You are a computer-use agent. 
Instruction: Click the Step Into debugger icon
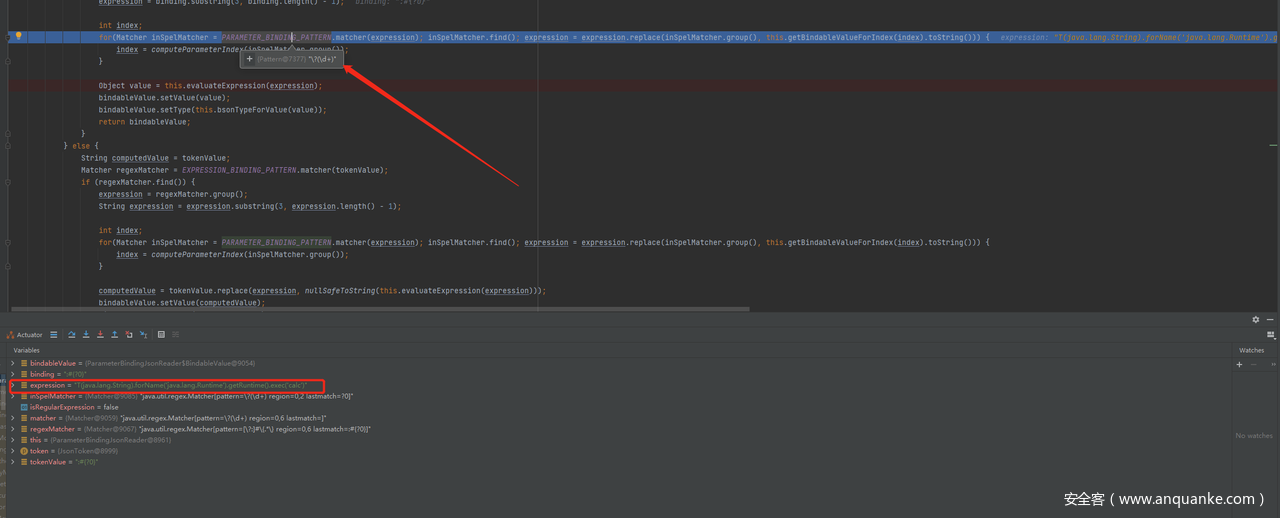click(86, 335)
